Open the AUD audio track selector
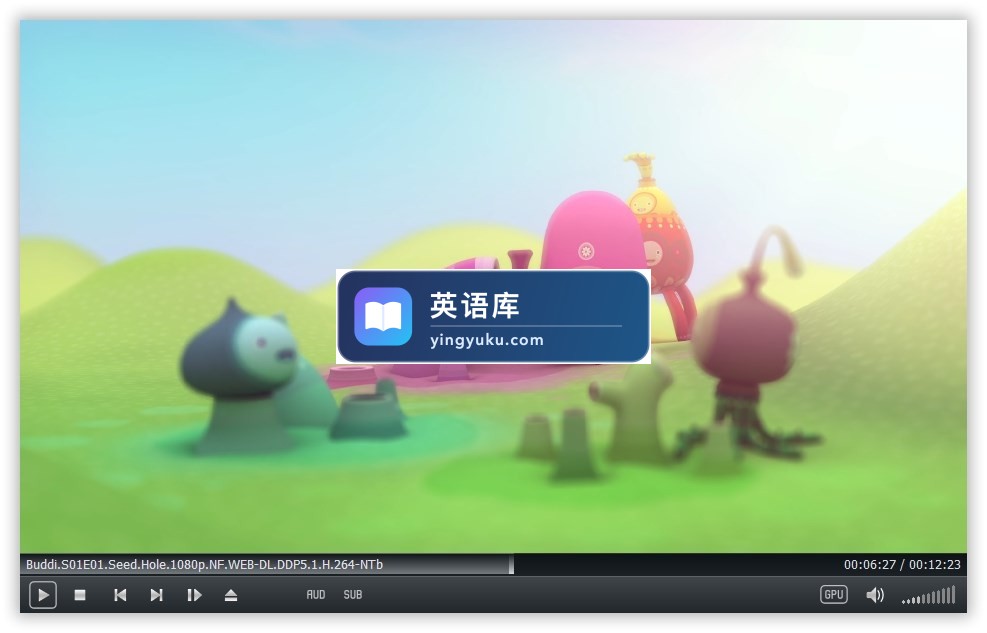Viewport: 987px width, 633px height. tap(316, 595)
